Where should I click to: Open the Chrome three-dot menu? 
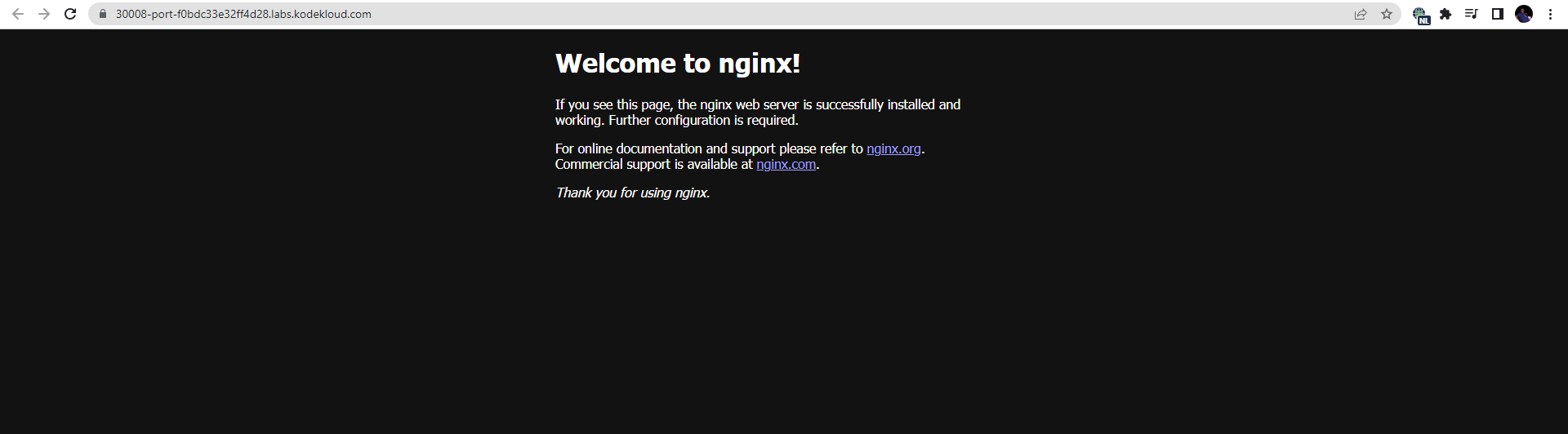click(1550, 14)
